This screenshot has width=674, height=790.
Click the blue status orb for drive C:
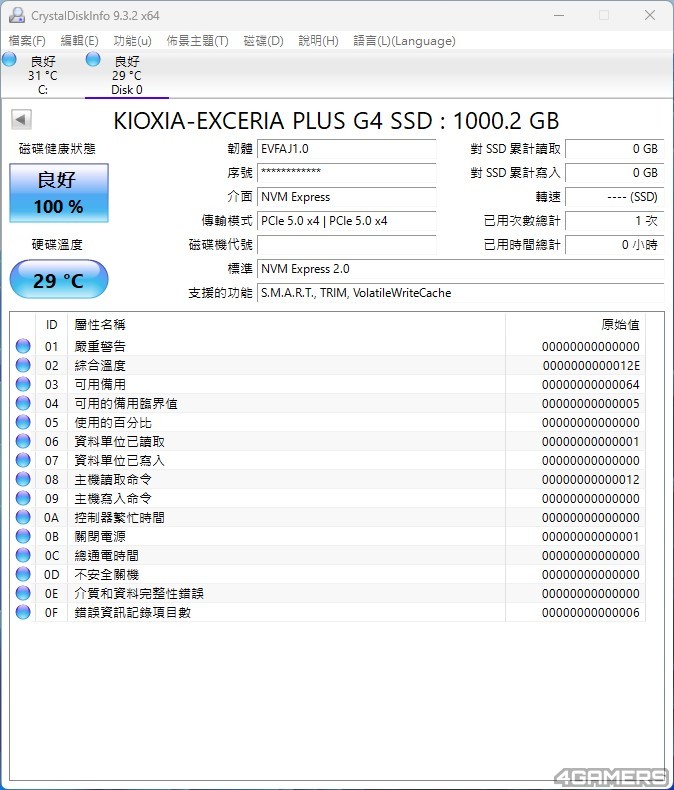click(x=9, y=59)
